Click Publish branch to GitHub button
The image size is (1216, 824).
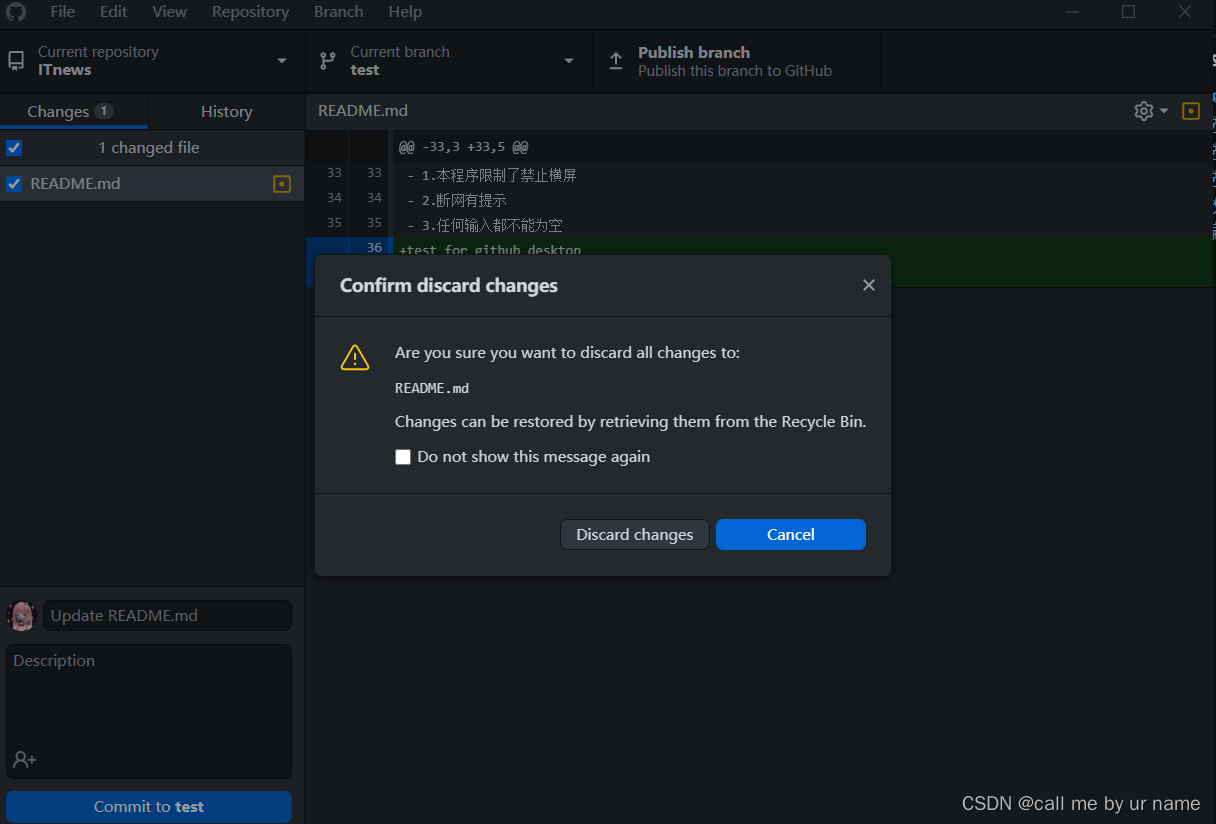point(737,61)
